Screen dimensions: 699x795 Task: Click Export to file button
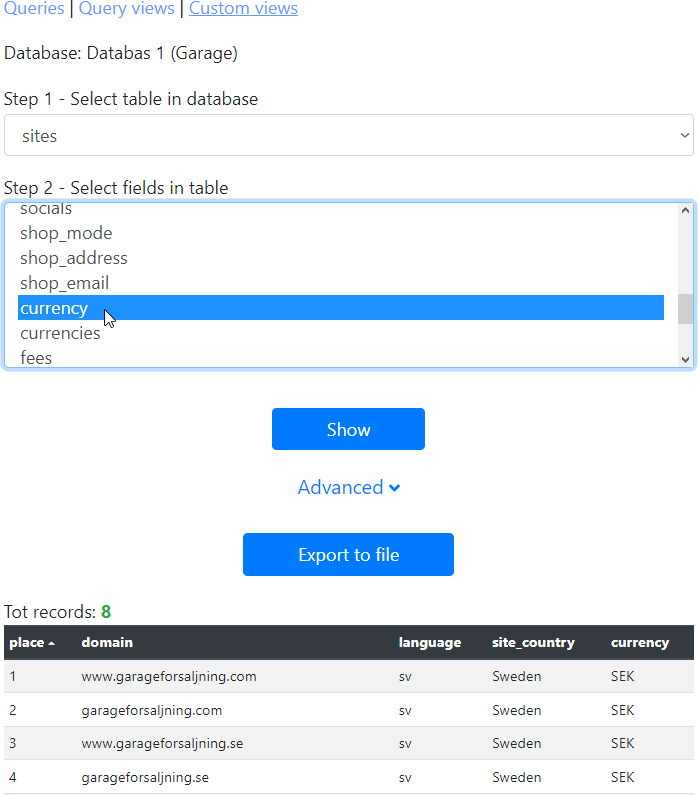(348, 554)
